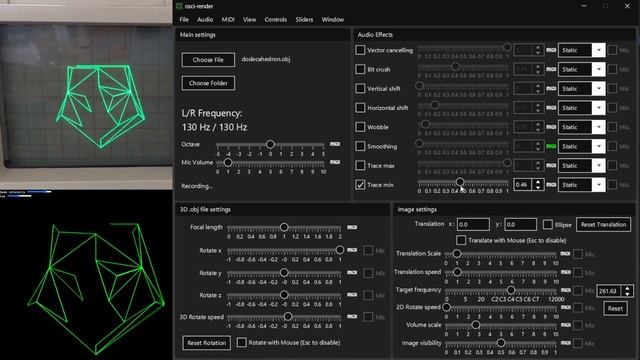Viewport: 640px width, 360px height.
Task: Click the MIDI icon for Rotate y
Action: coord(352,272)
